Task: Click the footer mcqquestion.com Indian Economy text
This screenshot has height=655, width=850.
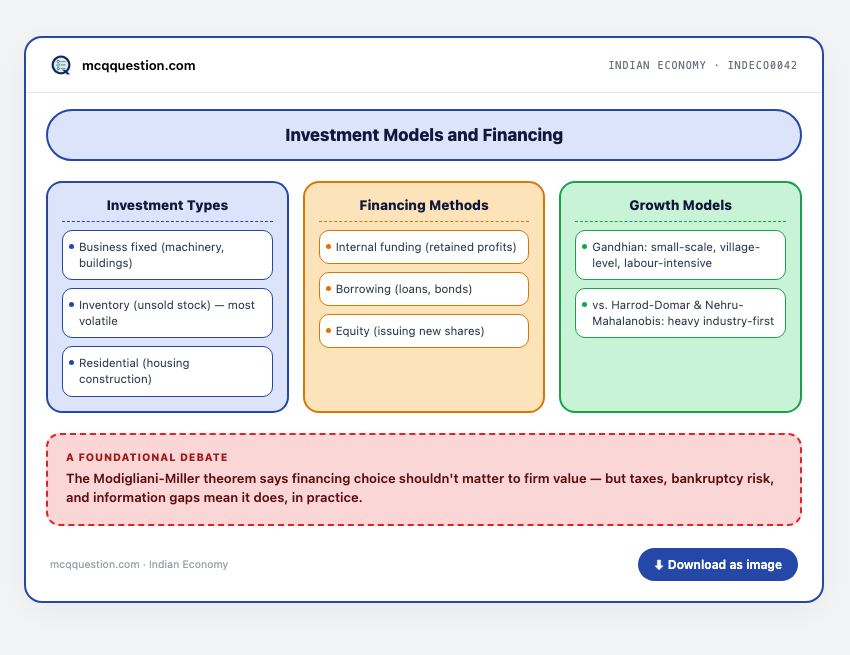Action: pyautogui.click(x=139, y=564)
